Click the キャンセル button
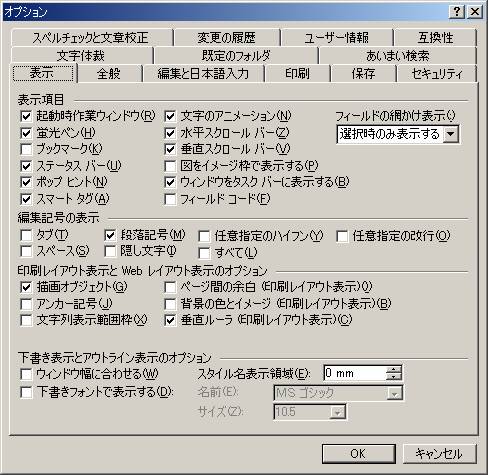The image size is (488, 475). click(x=439, y=453)
